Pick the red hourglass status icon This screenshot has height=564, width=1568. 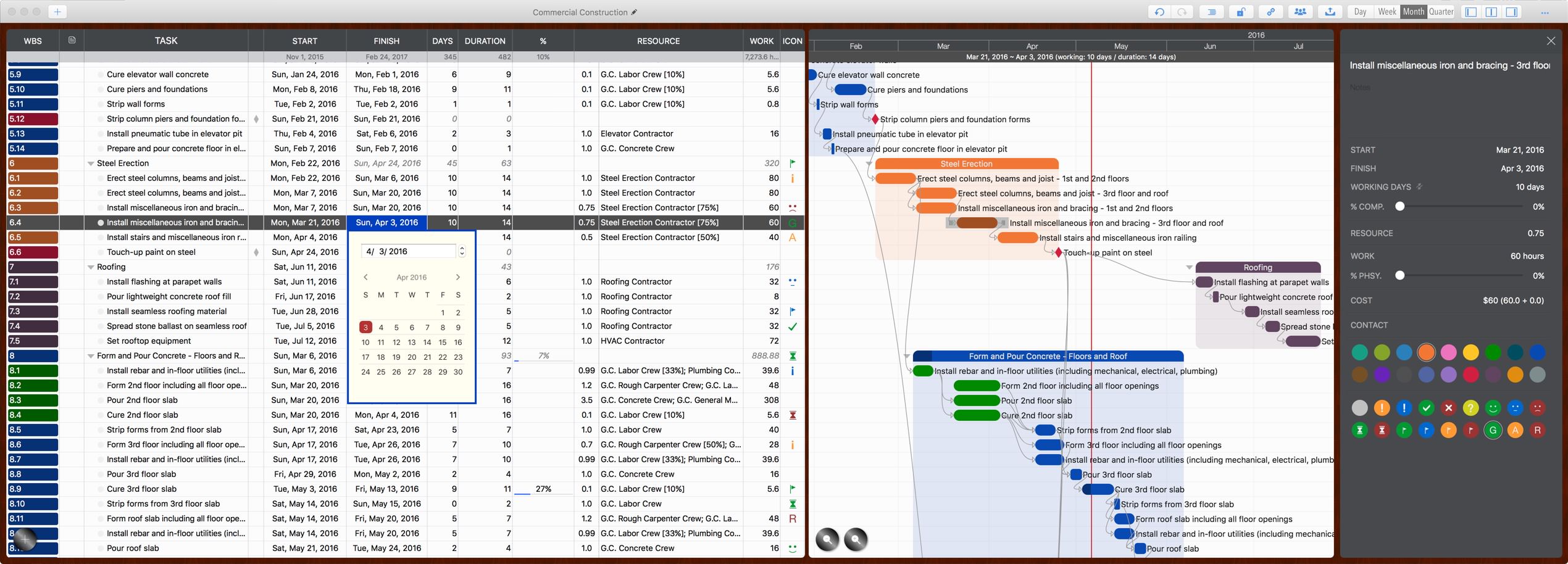click(x=1382, y=430)
